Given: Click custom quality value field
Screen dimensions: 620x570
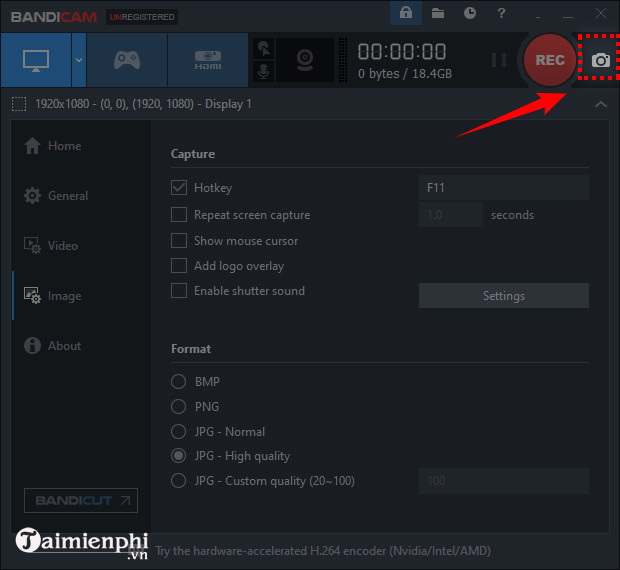Looking at the screenshot, I should 504,481.
